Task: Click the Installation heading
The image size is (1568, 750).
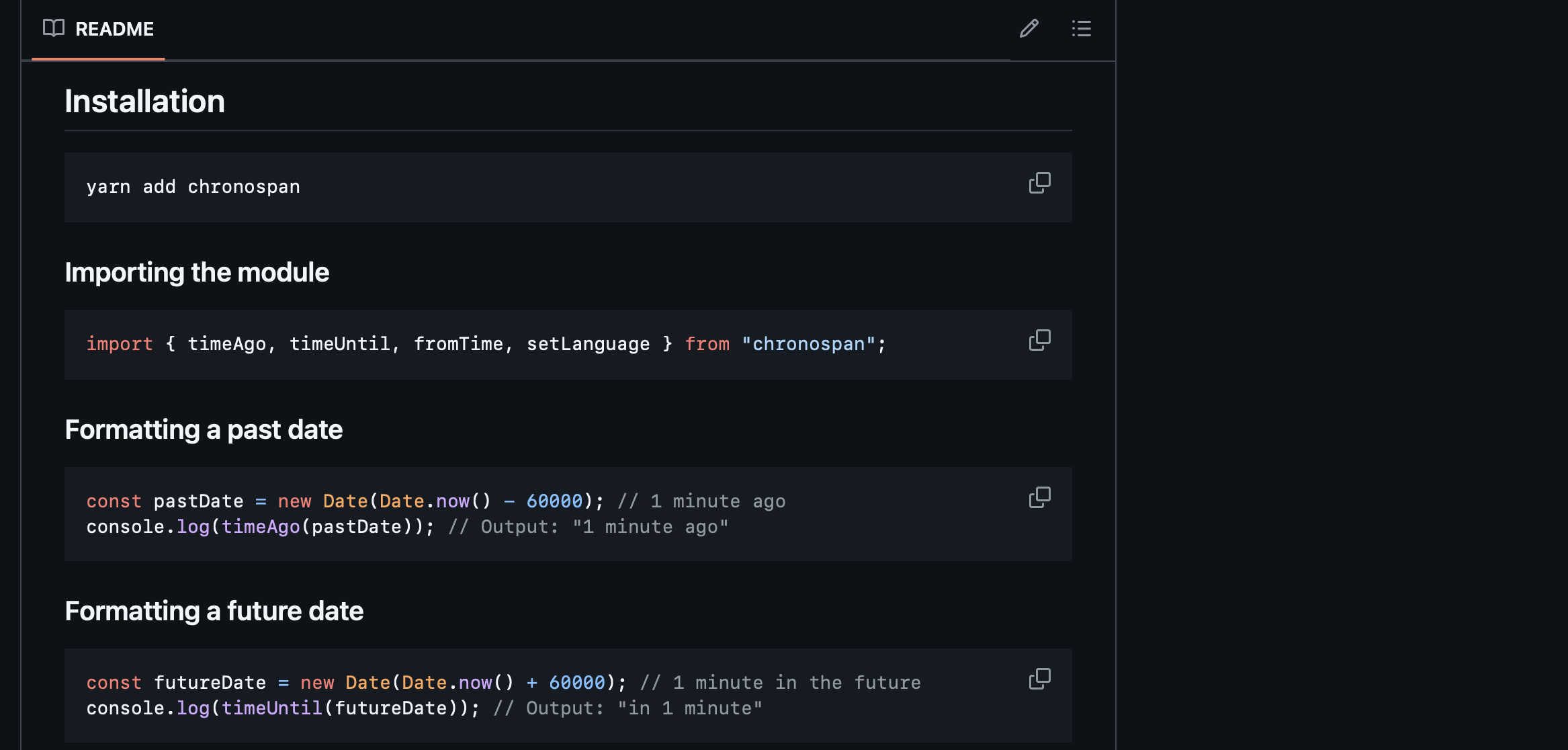Action: point(144,101)
